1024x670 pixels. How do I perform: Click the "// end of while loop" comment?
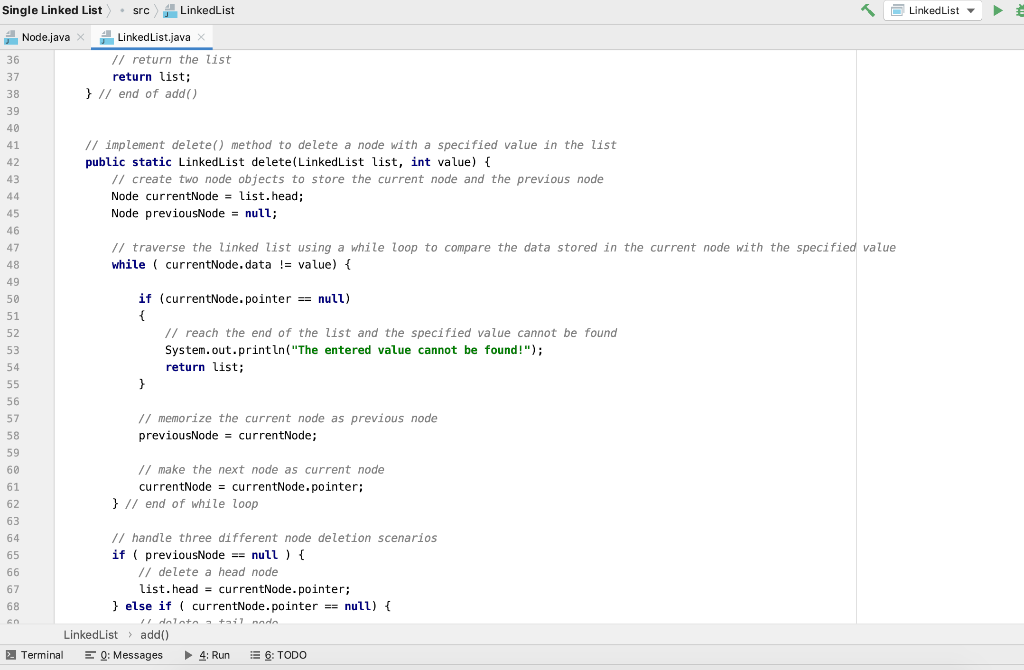point(192,503)
